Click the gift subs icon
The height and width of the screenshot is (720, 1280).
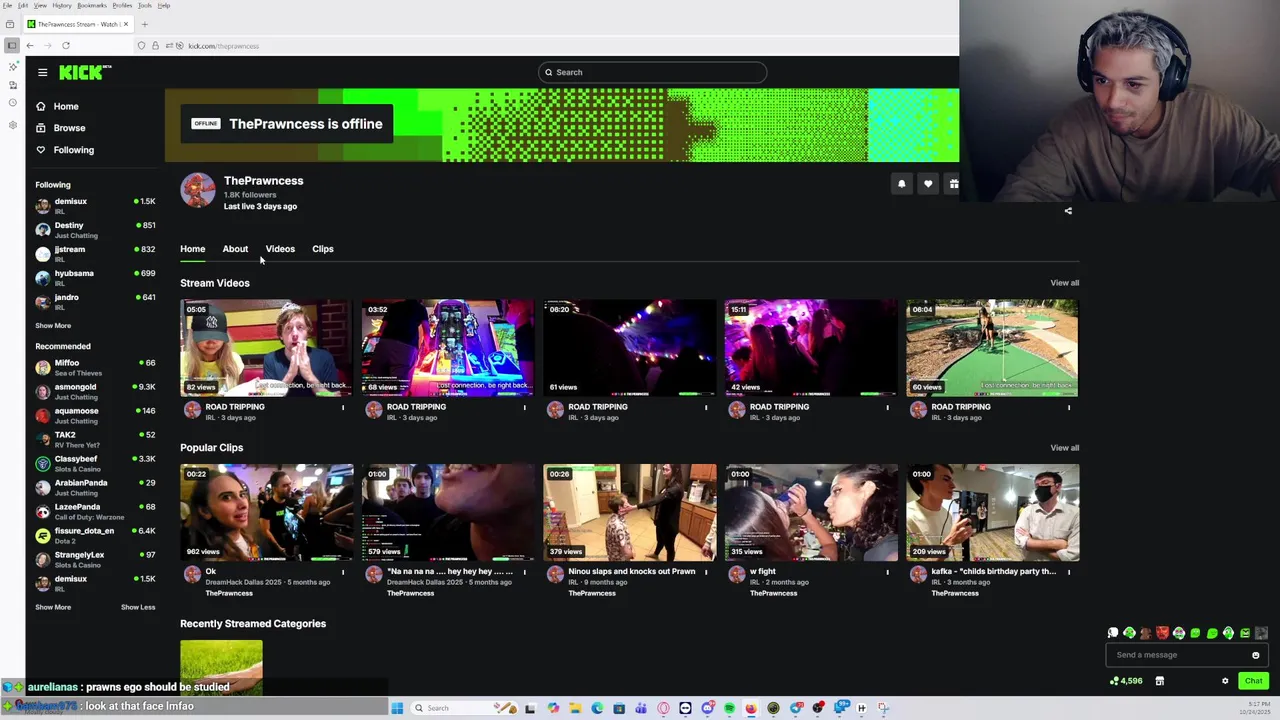click(x=953, y=184)
